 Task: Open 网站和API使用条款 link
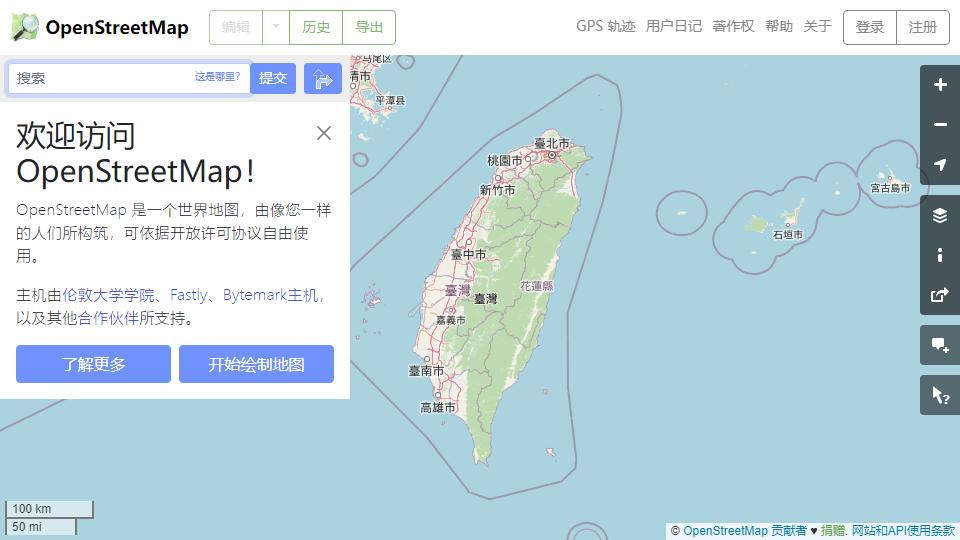coord(903,531)
